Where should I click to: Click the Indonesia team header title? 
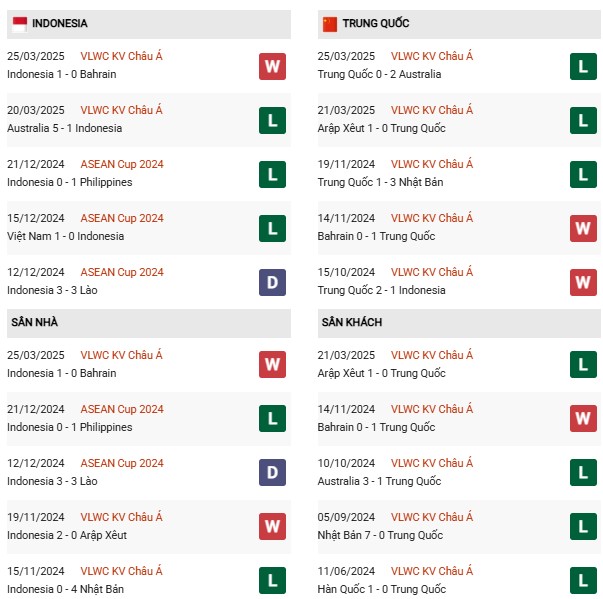point(59,23)
